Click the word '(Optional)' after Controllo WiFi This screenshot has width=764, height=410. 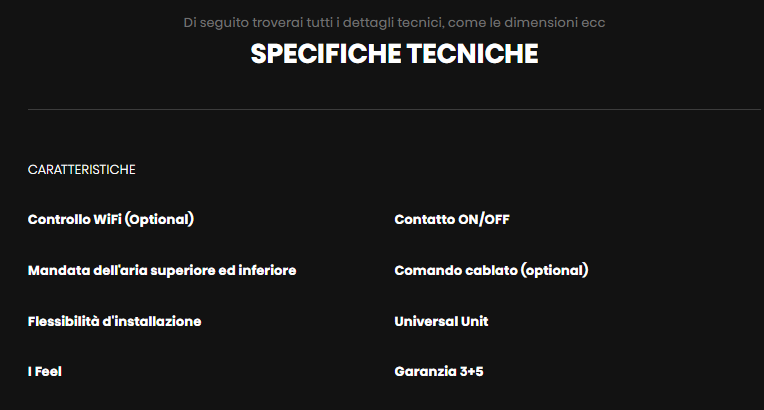pyautogui.click(x=159, y=219)
